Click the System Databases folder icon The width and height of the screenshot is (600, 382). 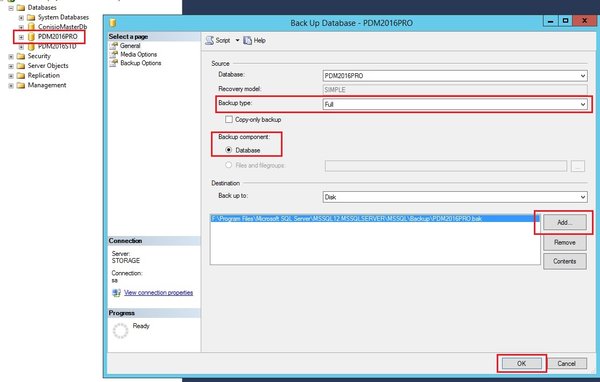point(31,18)
